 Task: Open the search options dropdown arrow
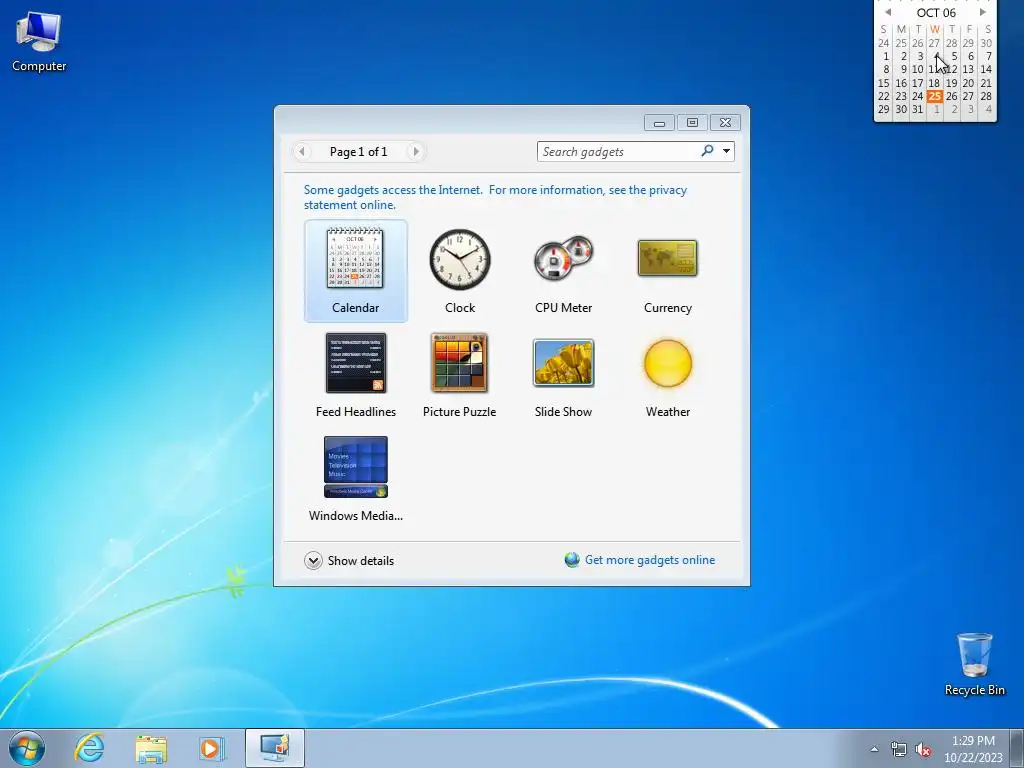tap(726, 152)
